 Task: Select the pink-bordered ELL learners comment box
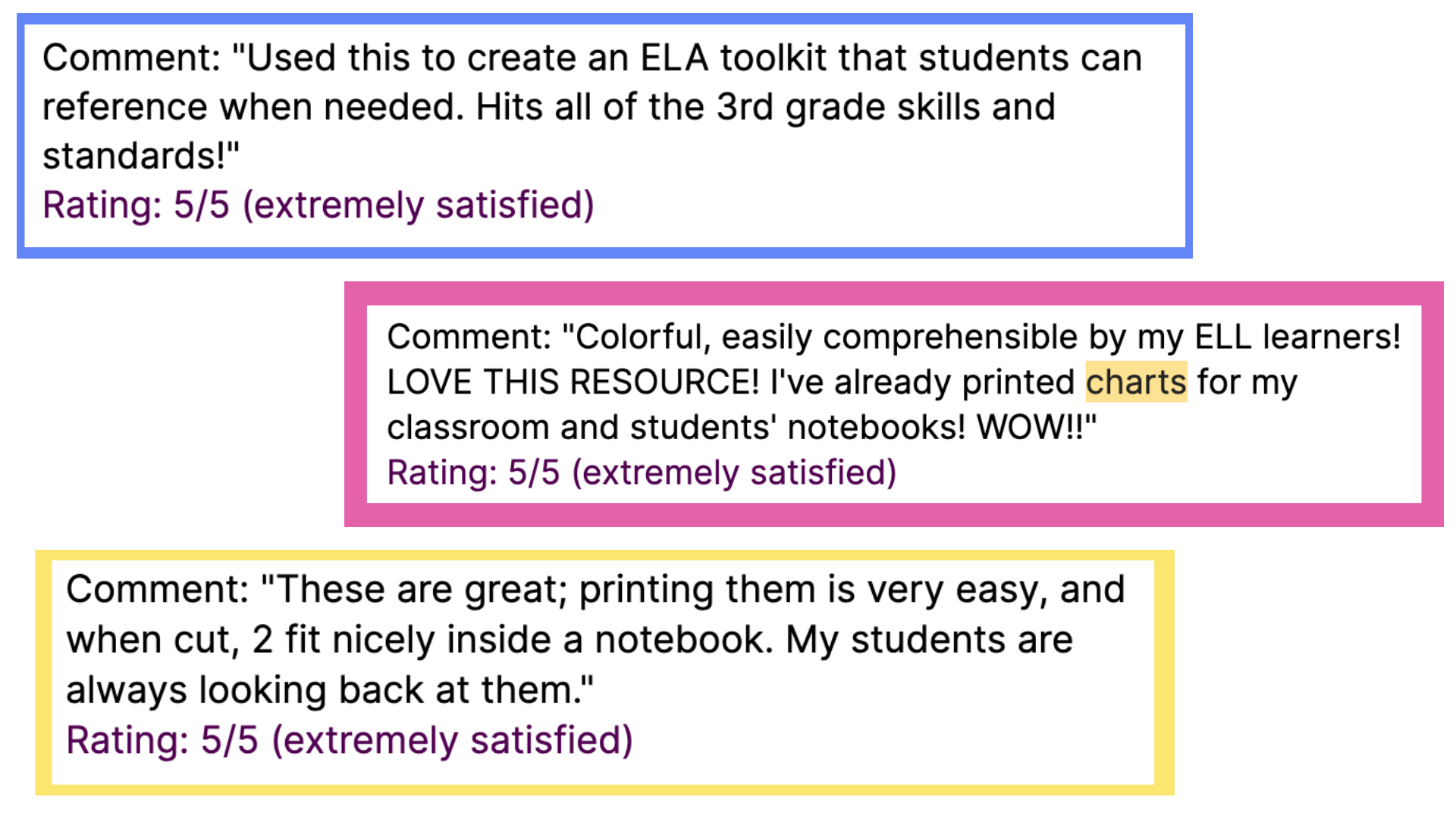[x=894, y=404]
